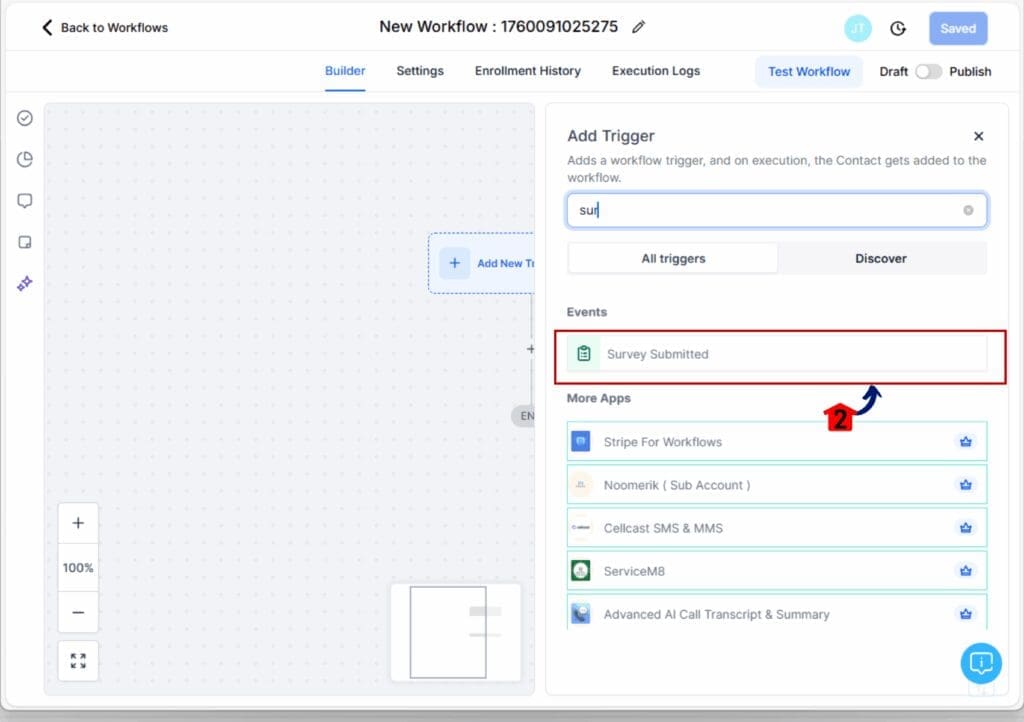This screenshot has height=722, width=1024.
Task: Go Back to Workflows
Action: click(104, 27)
